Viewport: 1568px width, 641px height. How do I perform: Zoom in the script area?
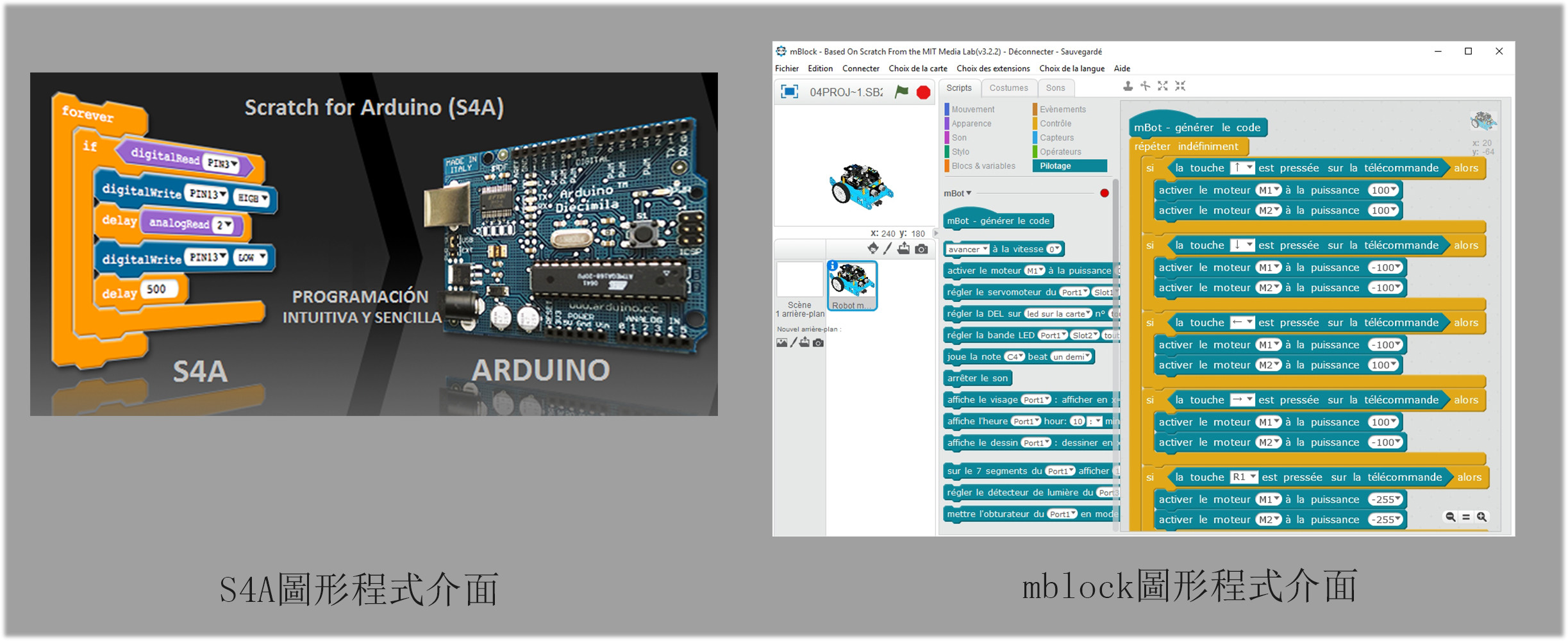click(x=1481, y=517)
